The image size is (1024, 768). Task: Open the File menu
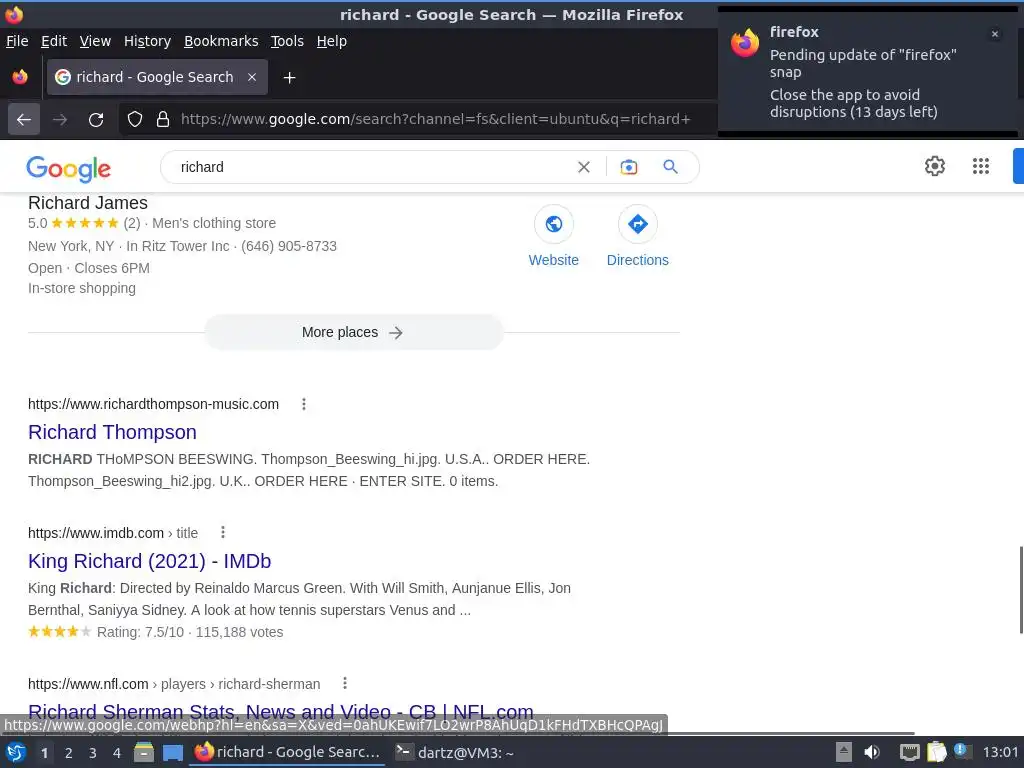(x=17, y=41)
